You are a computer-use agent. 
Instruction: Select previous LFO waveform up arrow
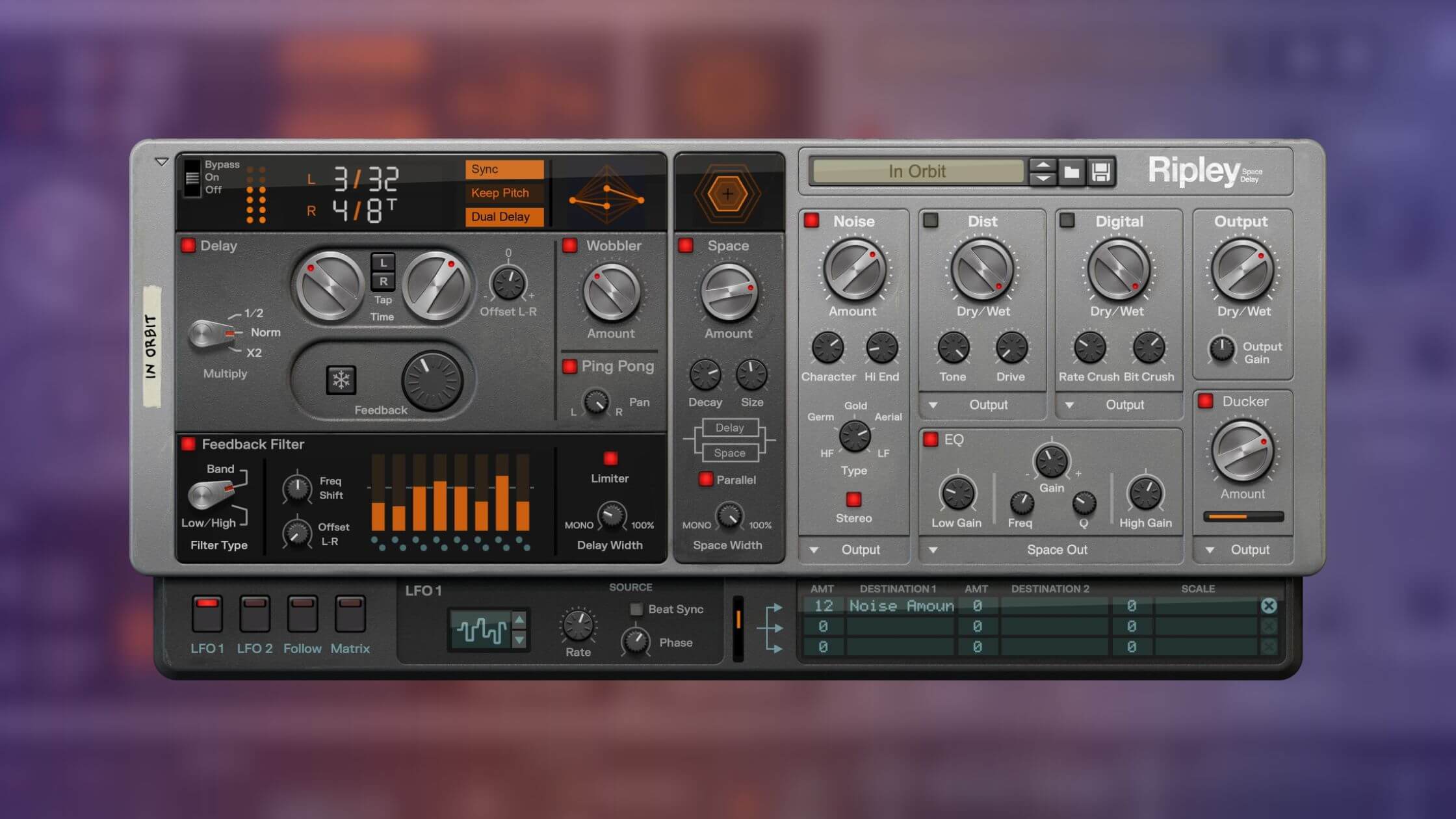(519, 619)
